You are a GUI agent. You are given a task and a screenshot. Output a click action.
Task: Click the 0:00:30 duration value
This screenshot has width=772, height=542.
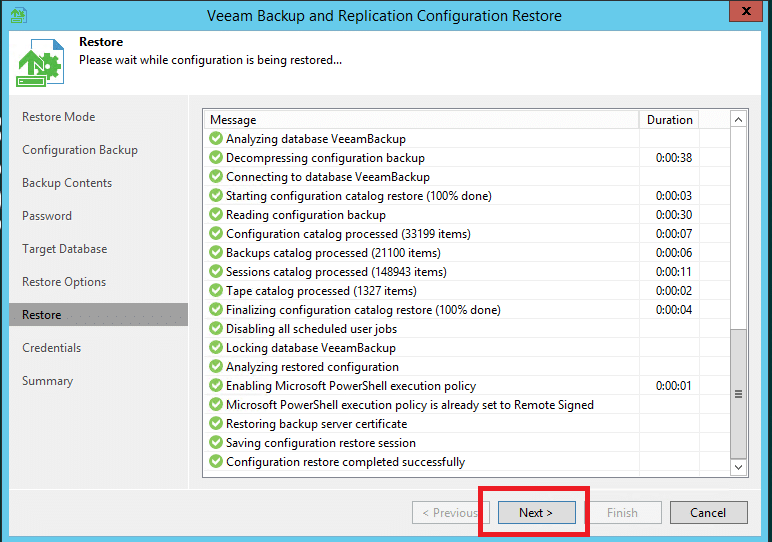point(674,215)
